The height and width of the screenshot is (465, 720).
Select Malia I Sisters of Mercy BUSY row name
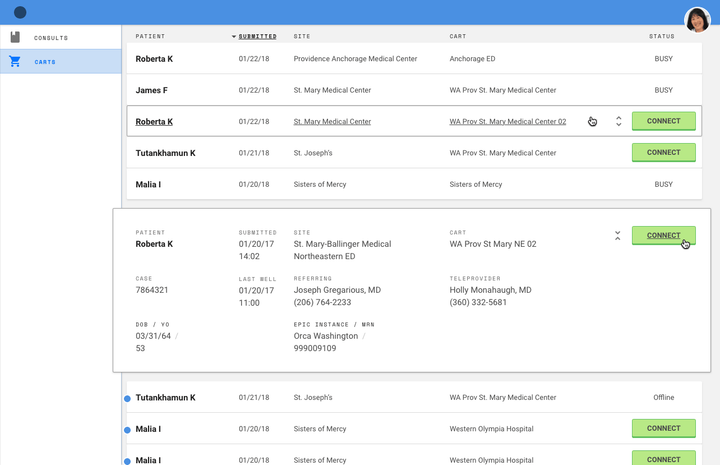pos(148,185)
